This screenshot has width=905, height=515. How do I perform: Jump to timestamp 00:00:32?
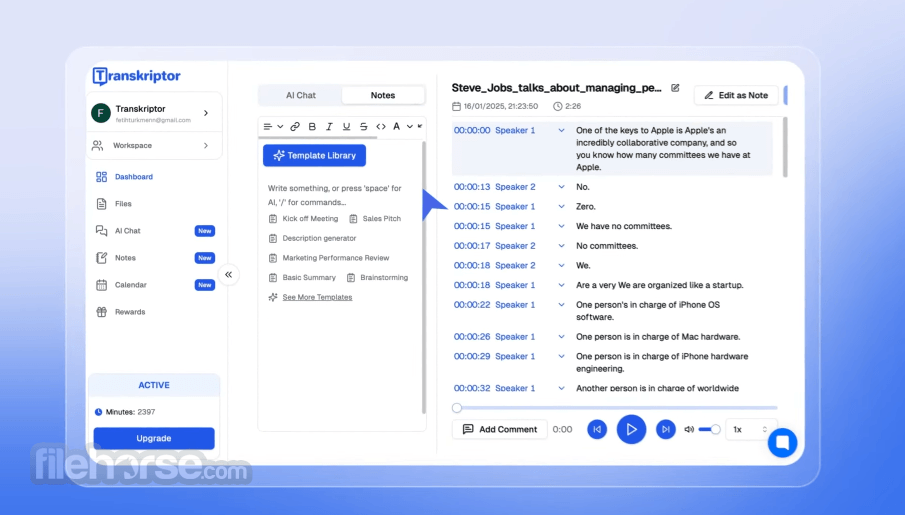point(472,388)
